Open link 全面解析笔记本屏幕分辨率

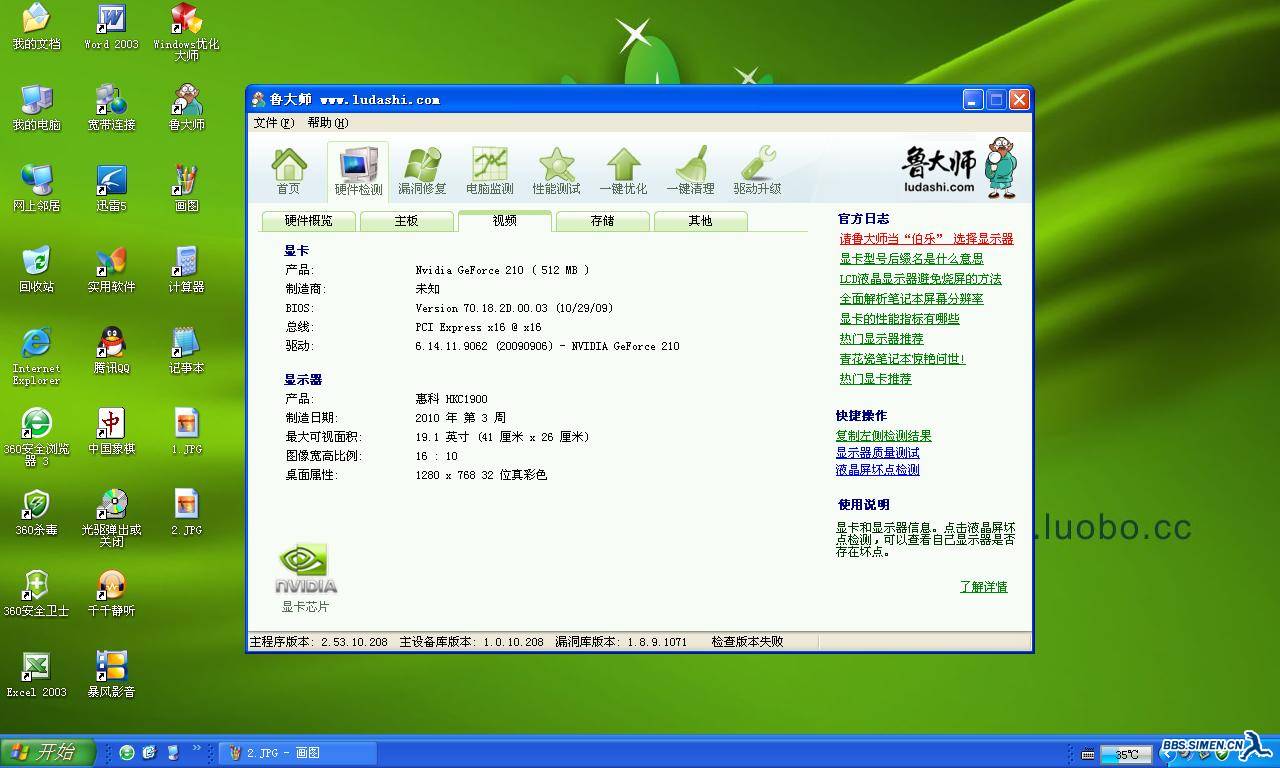pos(911,299)
